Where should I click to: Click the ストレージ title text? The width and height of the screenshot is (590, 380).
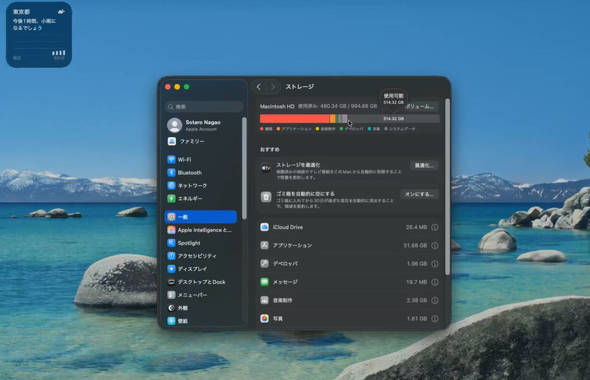(300, 87)
